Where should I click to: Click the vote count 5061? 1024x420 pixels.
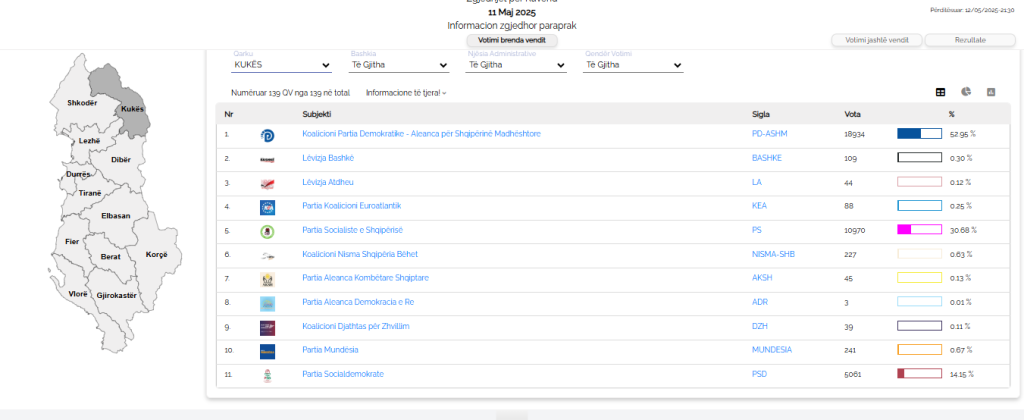pyautogui.click(x=853, y=374)
